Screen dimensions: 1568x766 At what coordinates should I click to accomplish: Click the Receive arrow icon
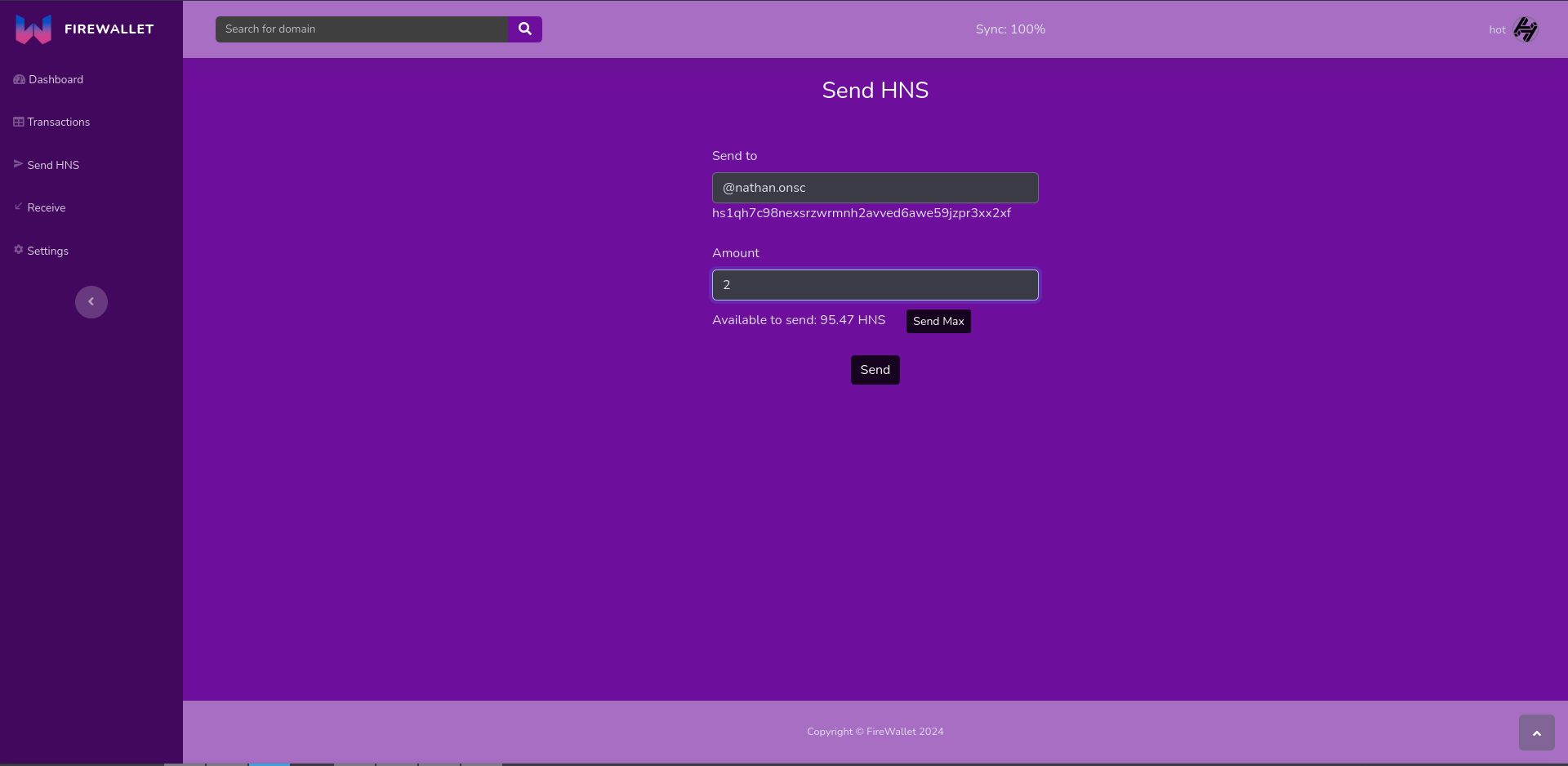[18, 207]
